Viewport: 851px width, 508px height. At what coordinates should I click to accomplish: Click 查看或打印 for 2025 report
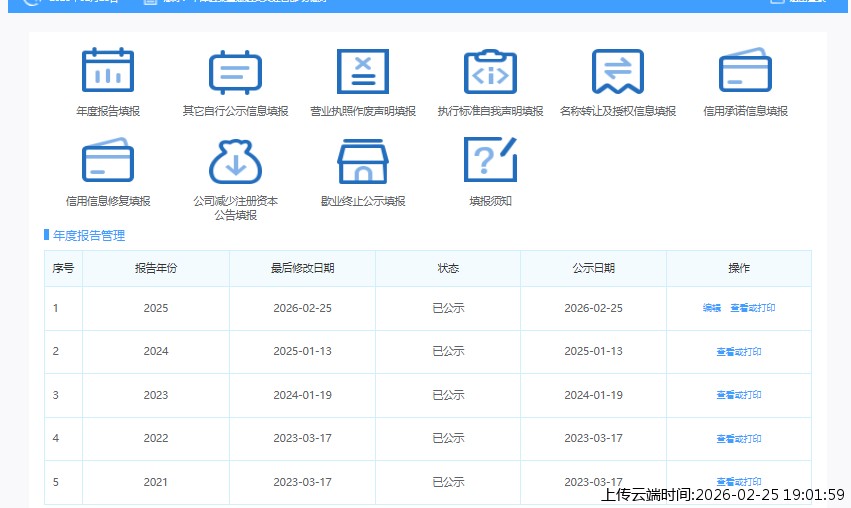point(752,309)
